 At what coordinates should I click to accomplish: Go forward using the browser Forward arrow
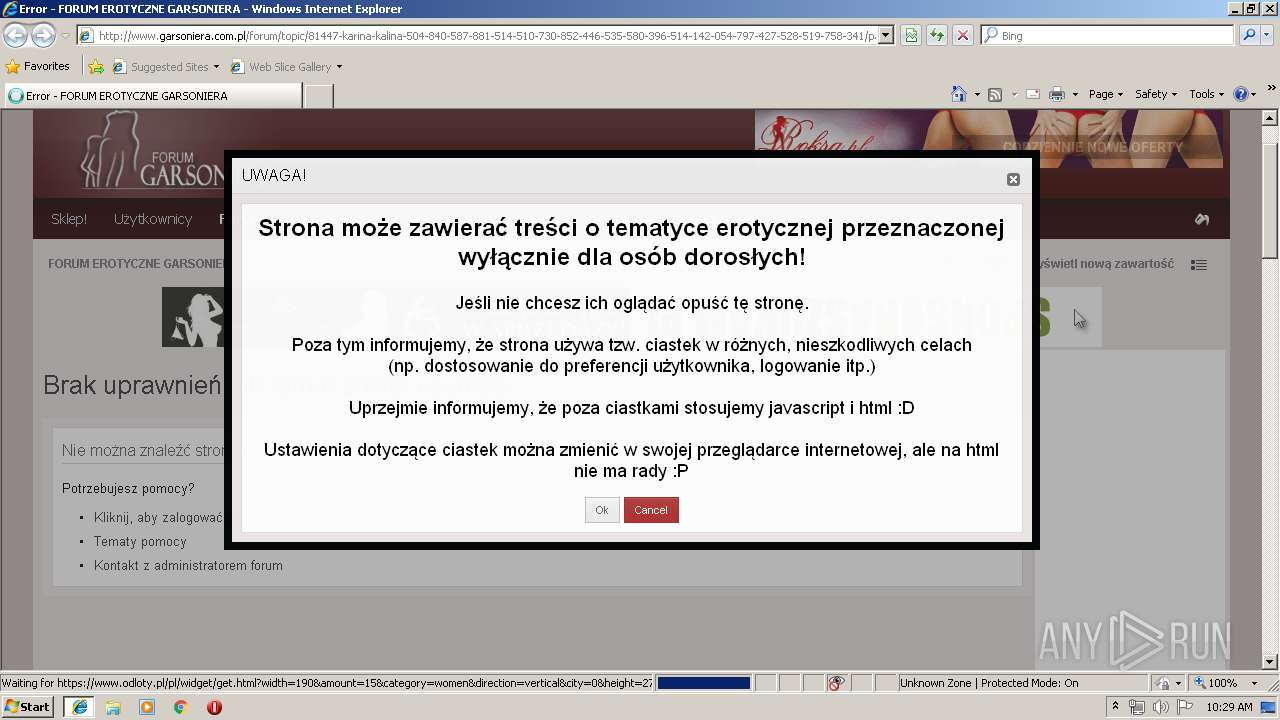(x=43, y=35)
